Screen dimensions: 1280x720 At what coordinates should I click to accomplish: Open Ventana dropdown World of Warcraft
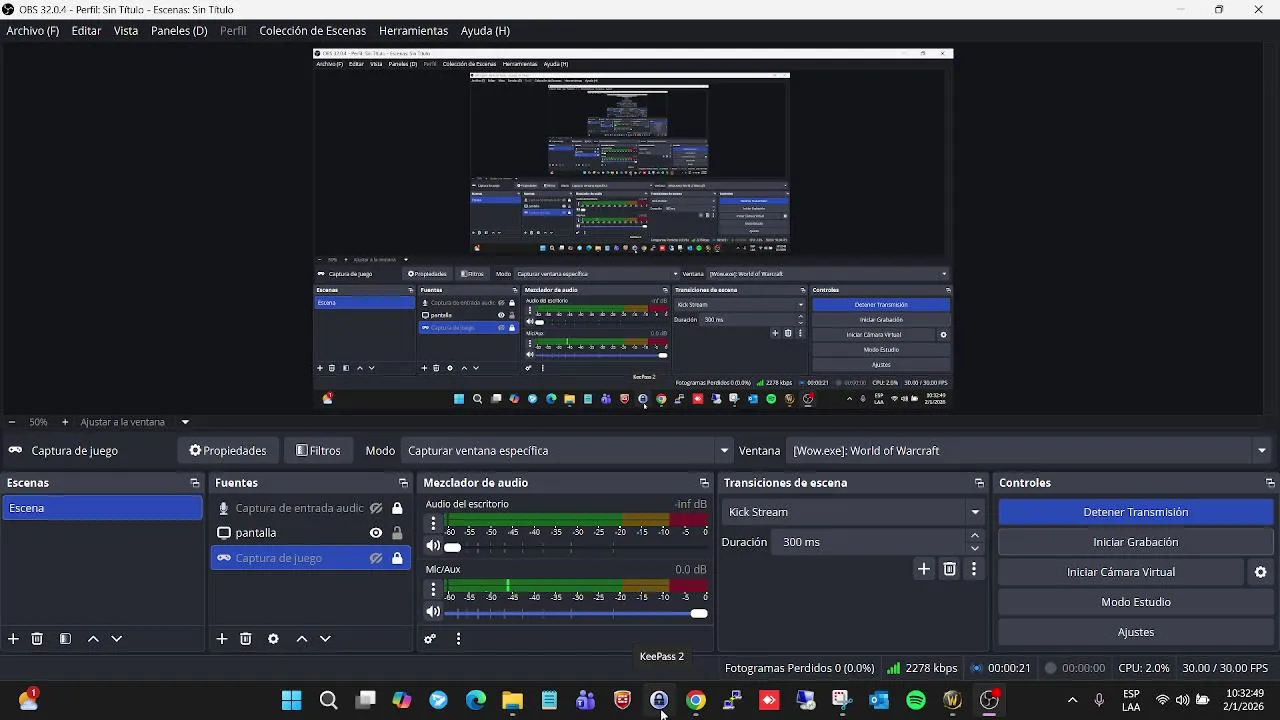click(1029, 451)
